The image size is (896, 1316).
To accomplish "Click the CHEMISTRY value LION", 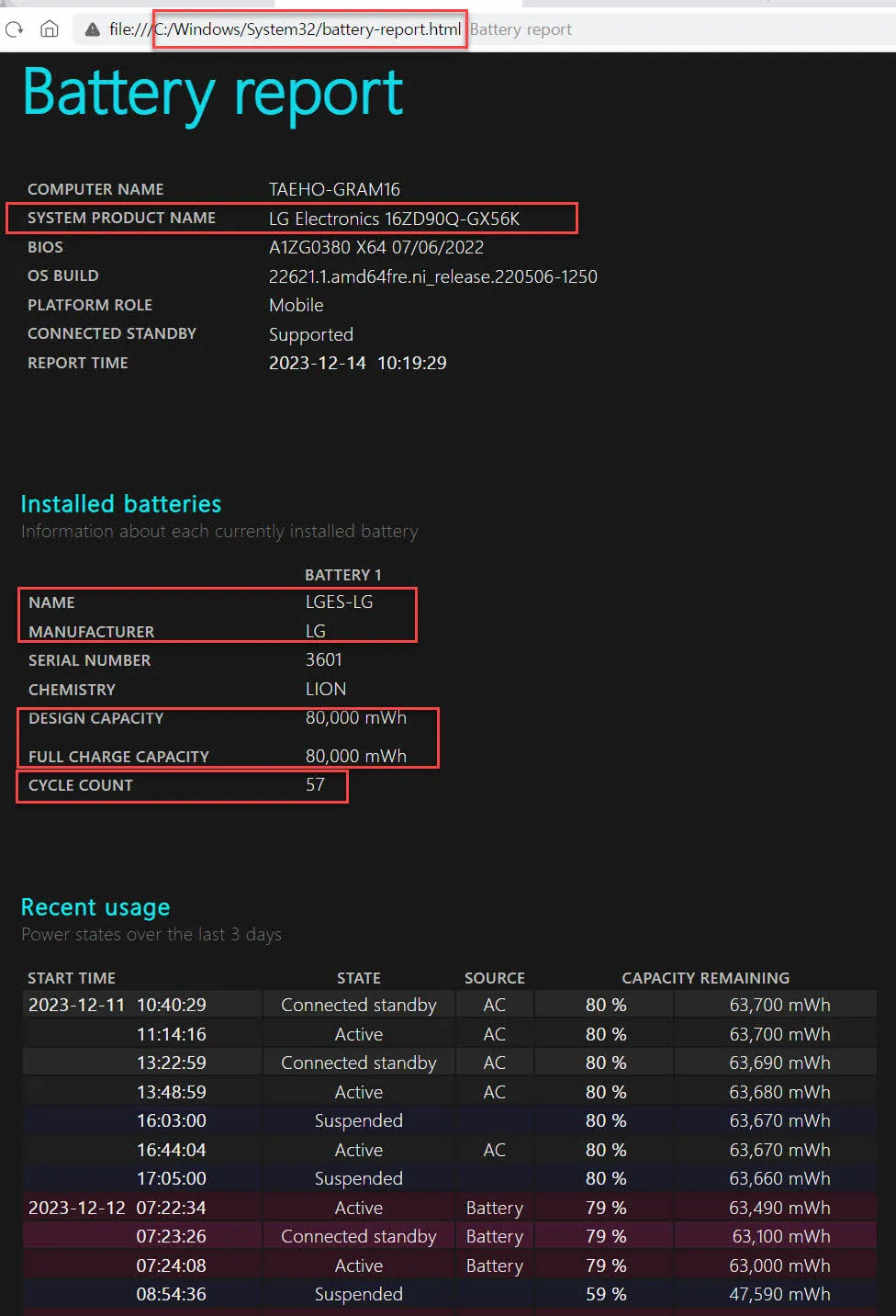I will pos(326,689).
